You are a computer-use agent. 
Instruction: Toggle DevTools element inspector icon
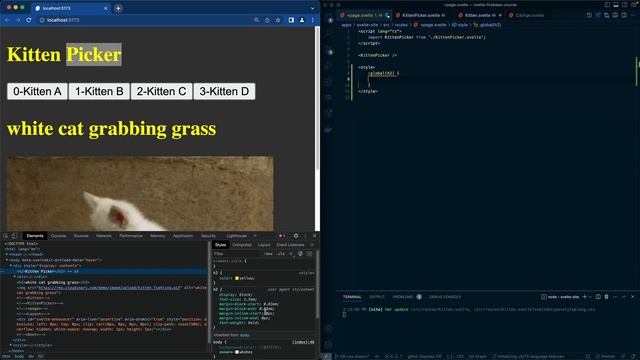tap(6, 236)
